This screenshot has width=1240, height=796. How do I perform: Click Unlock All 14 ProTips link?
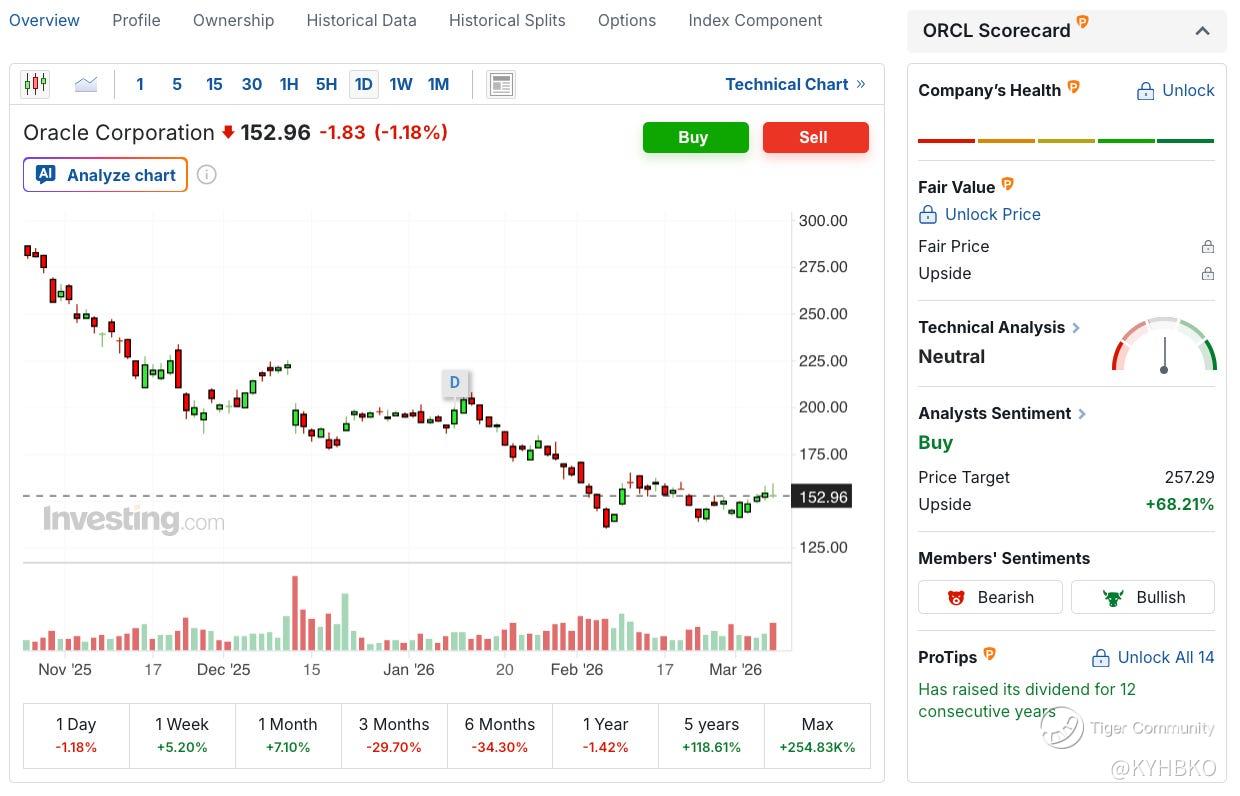[1152, 657]
